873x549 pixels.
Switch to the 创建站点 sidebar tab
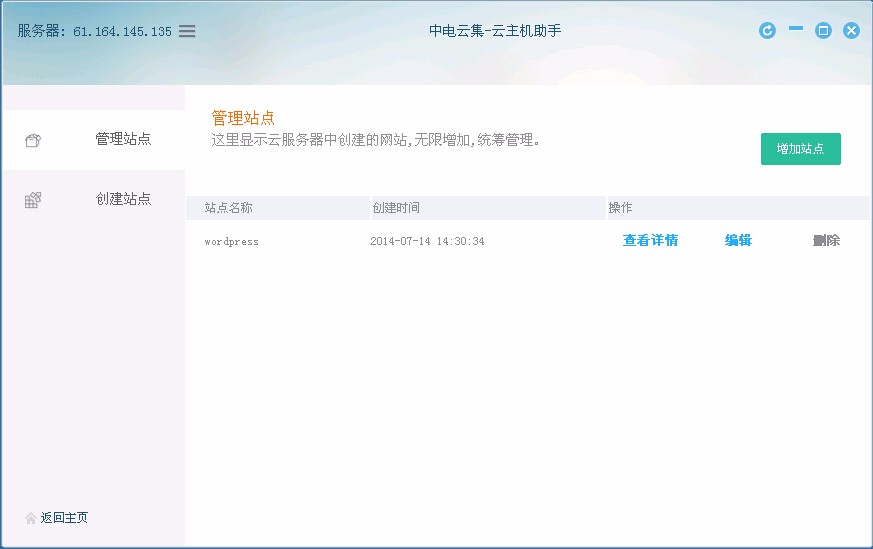pos(94,199)
